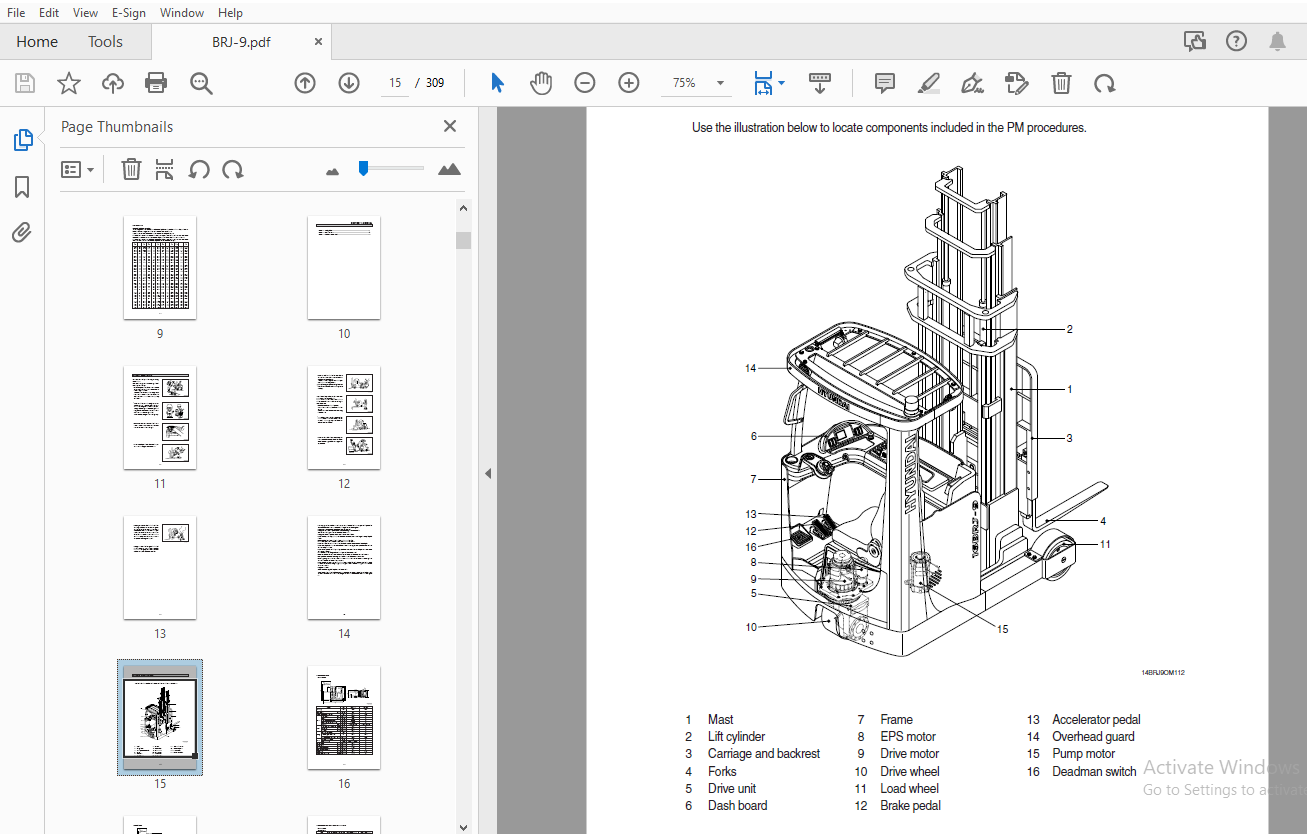Open the Help menu
Image resolution: width=1307 pixels, height=834 pixels.
click(x=230, y=12)
